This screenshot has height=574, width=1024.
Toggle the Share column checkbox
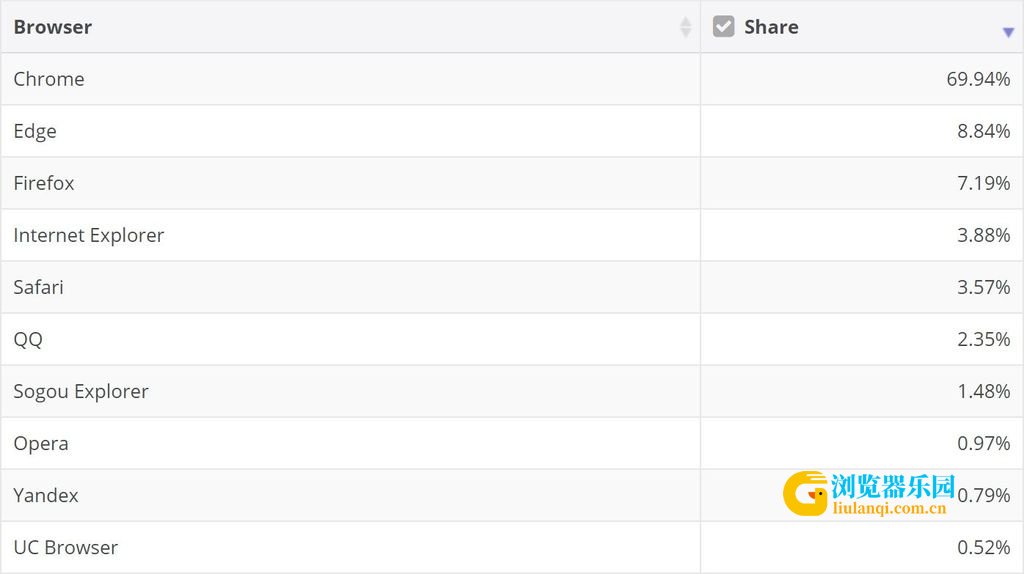point(723,27)
